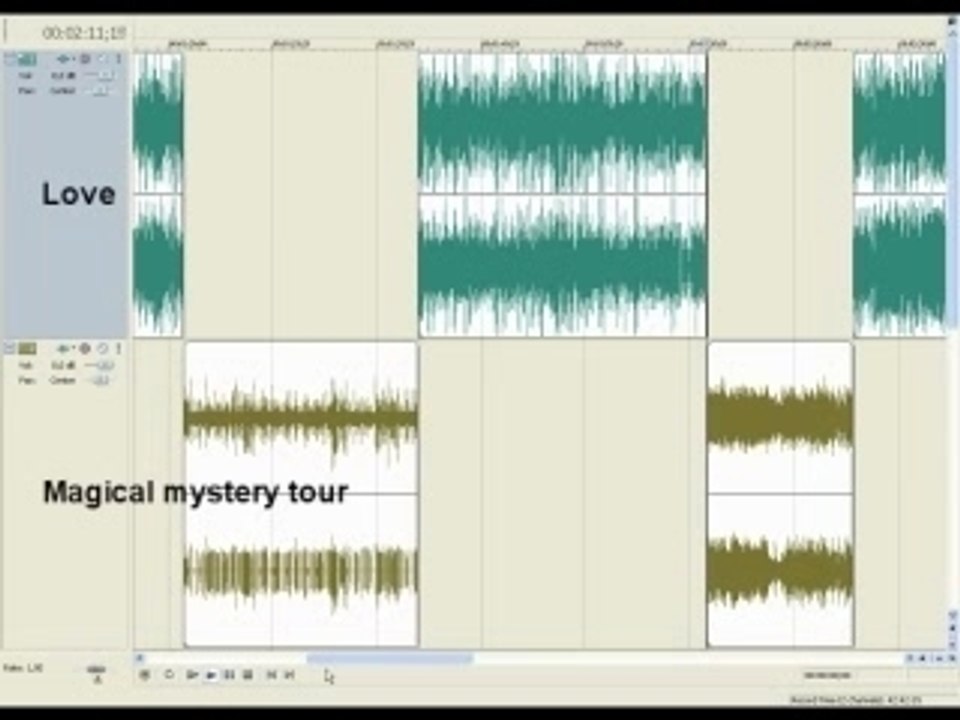Toggle Loop Playback in transport bar
Viewport: 960px width, 720px height.
pyautogui.click(x=169, y=675)
